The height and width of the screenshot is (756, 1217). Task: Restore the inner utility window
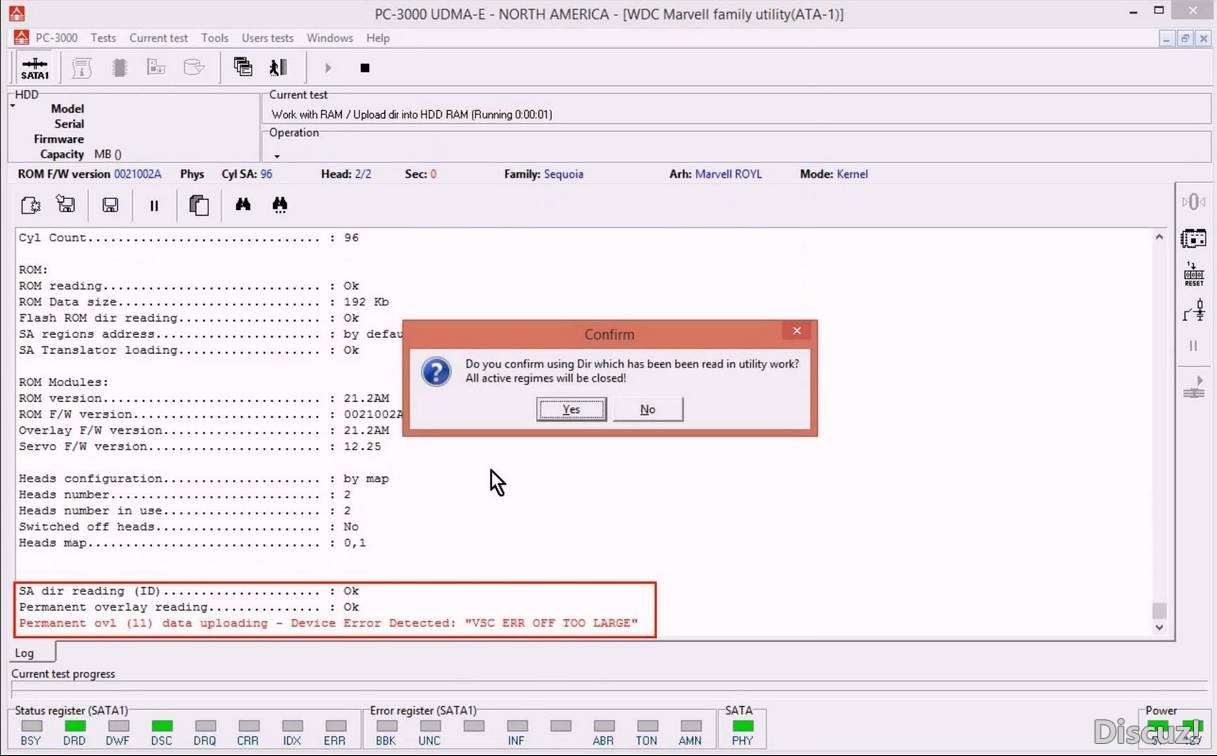coord(1185,38)
